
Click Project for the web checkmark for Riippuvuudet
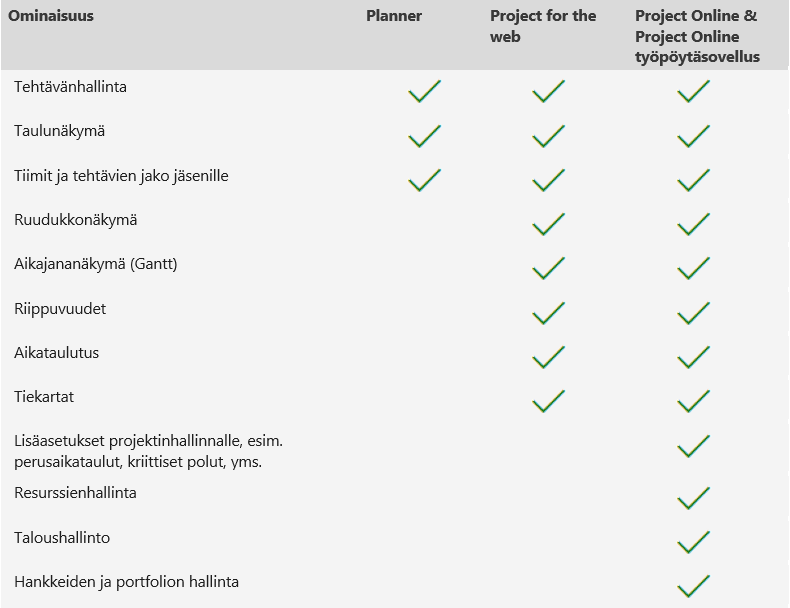point(548,313)
